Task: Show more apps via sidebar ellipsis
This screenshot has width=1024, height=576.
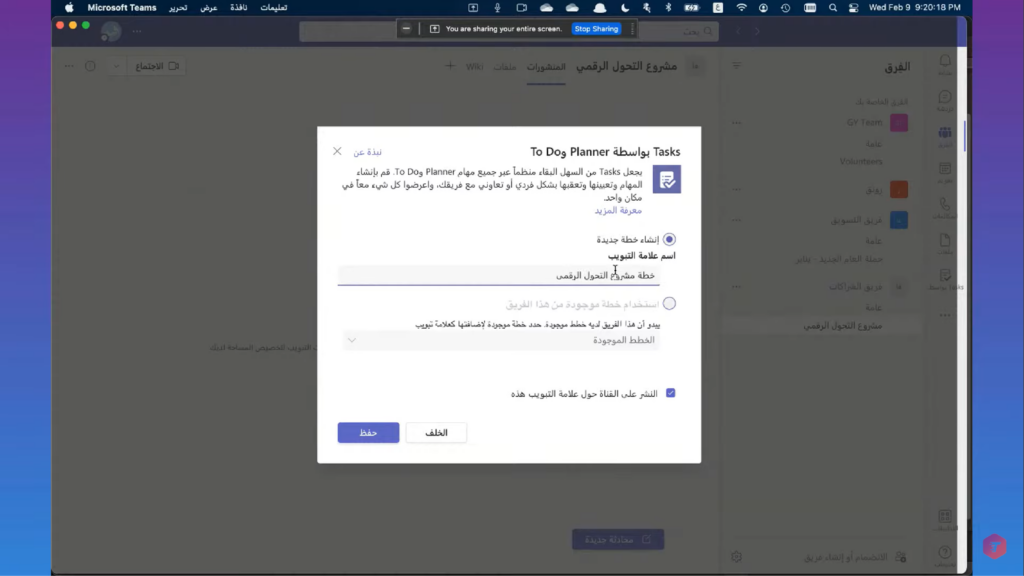Action: point(945,315)
